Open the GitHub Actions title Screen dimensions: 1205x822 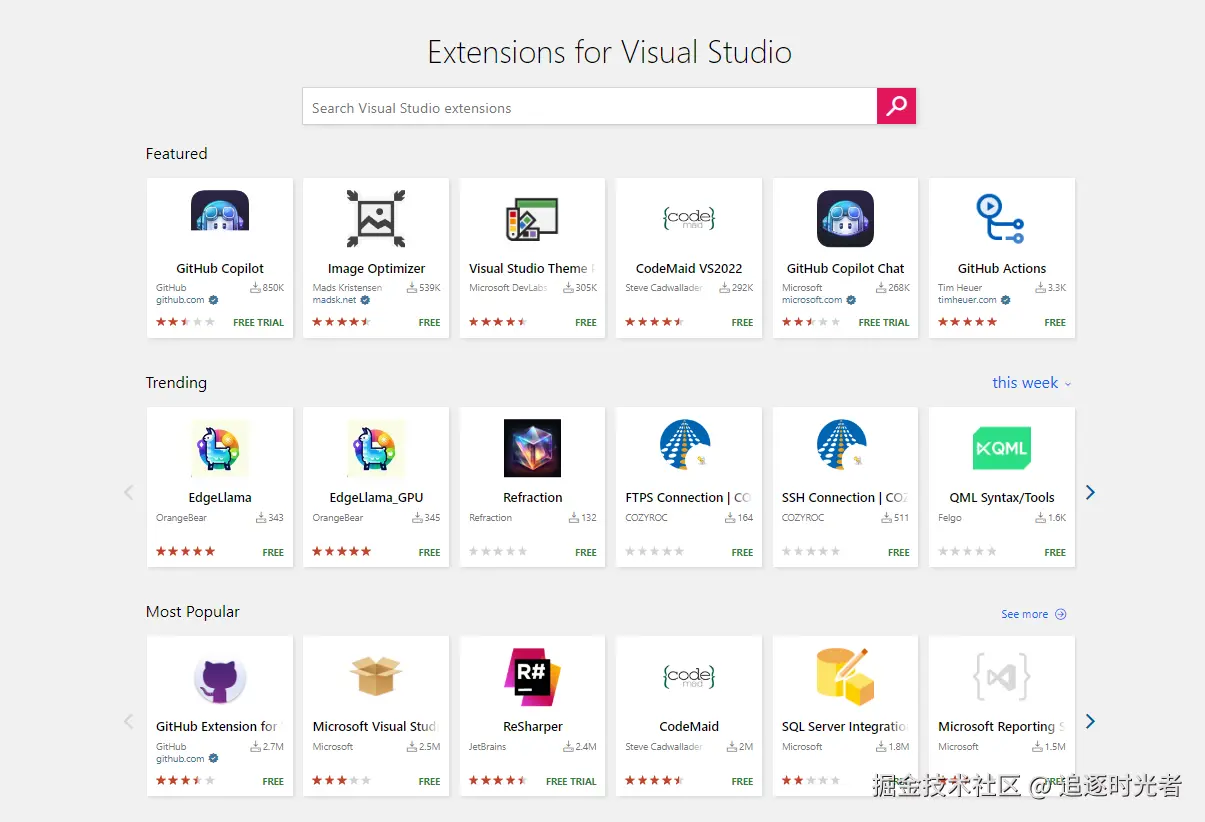(x=1001, y=268)
